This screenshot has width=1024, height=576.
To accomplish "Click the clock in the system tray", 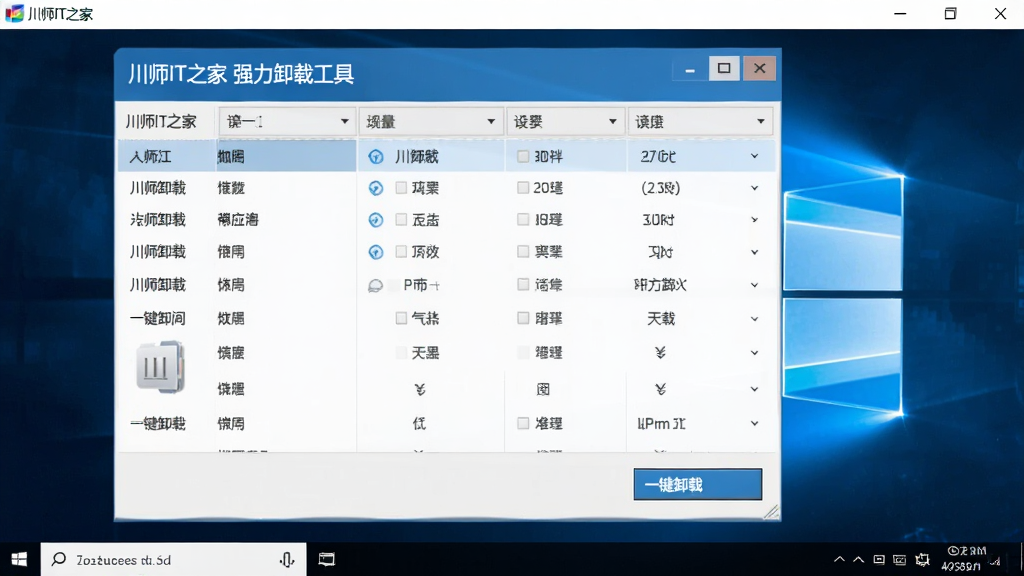I will [965, 558].
